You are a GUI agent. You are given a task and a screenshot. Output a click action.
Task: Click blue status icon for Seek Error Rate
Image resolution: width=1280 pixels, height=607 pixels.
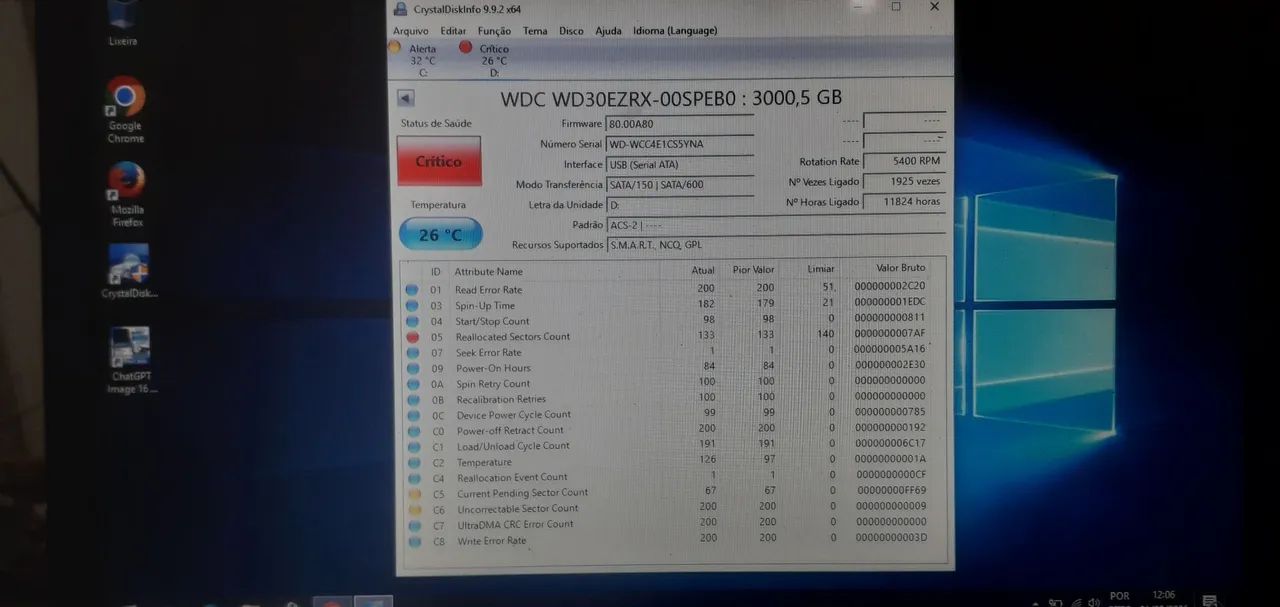(x=412, y=352)
